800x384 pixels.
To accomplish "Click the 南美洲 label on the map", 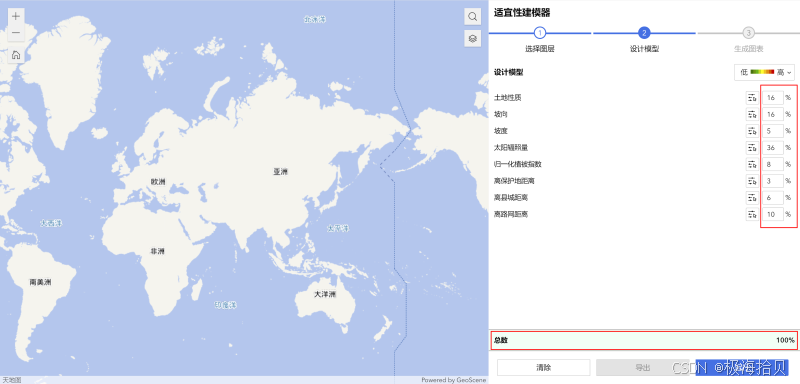I will pyautogui.click(x=40, y=282).
